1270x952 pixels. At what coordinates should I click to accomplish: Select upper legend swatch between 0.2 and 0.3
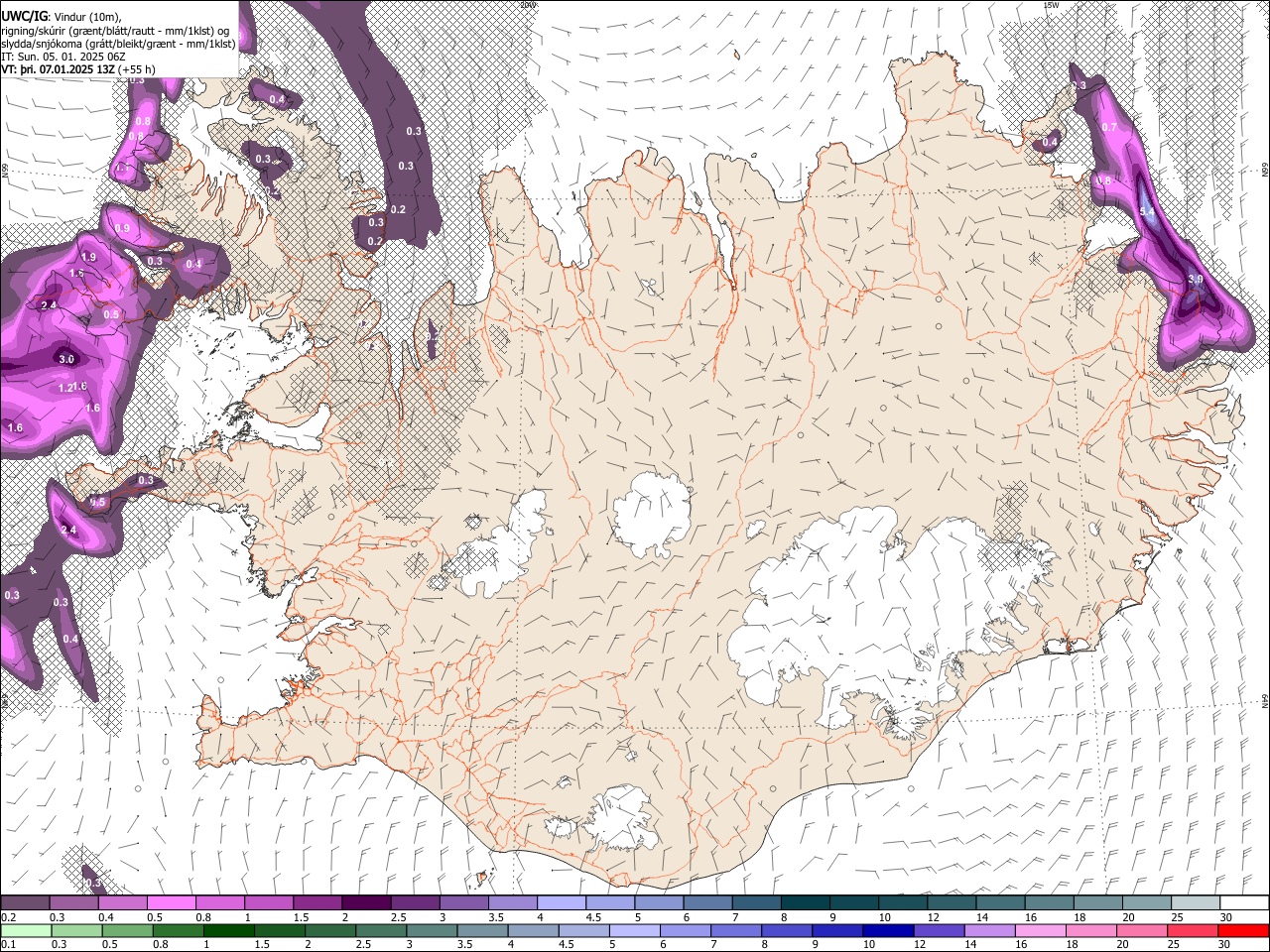click(25, 902)
